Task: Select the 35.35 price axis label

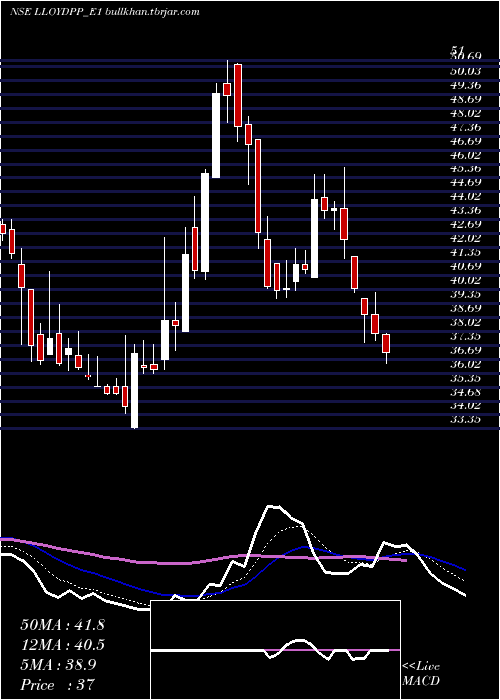Action: tap(466, 378)
